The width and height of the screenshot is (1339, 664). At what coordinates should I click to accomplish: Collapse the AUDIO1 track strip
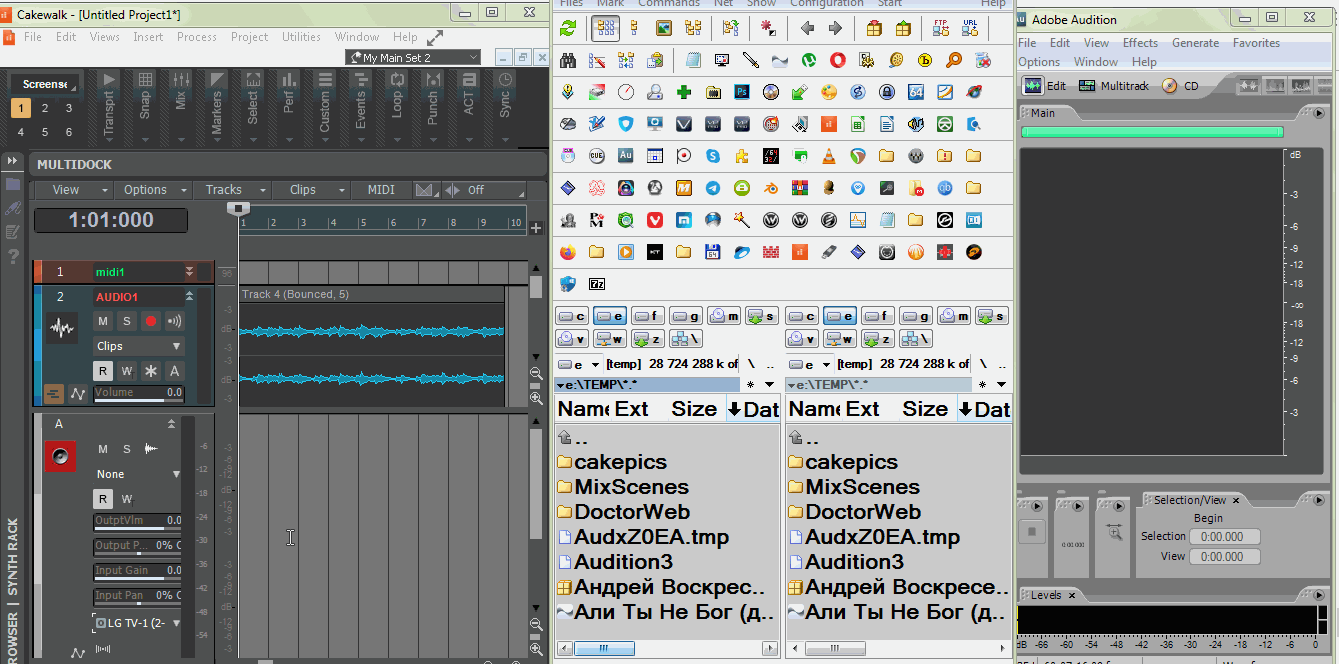[190, 296]
